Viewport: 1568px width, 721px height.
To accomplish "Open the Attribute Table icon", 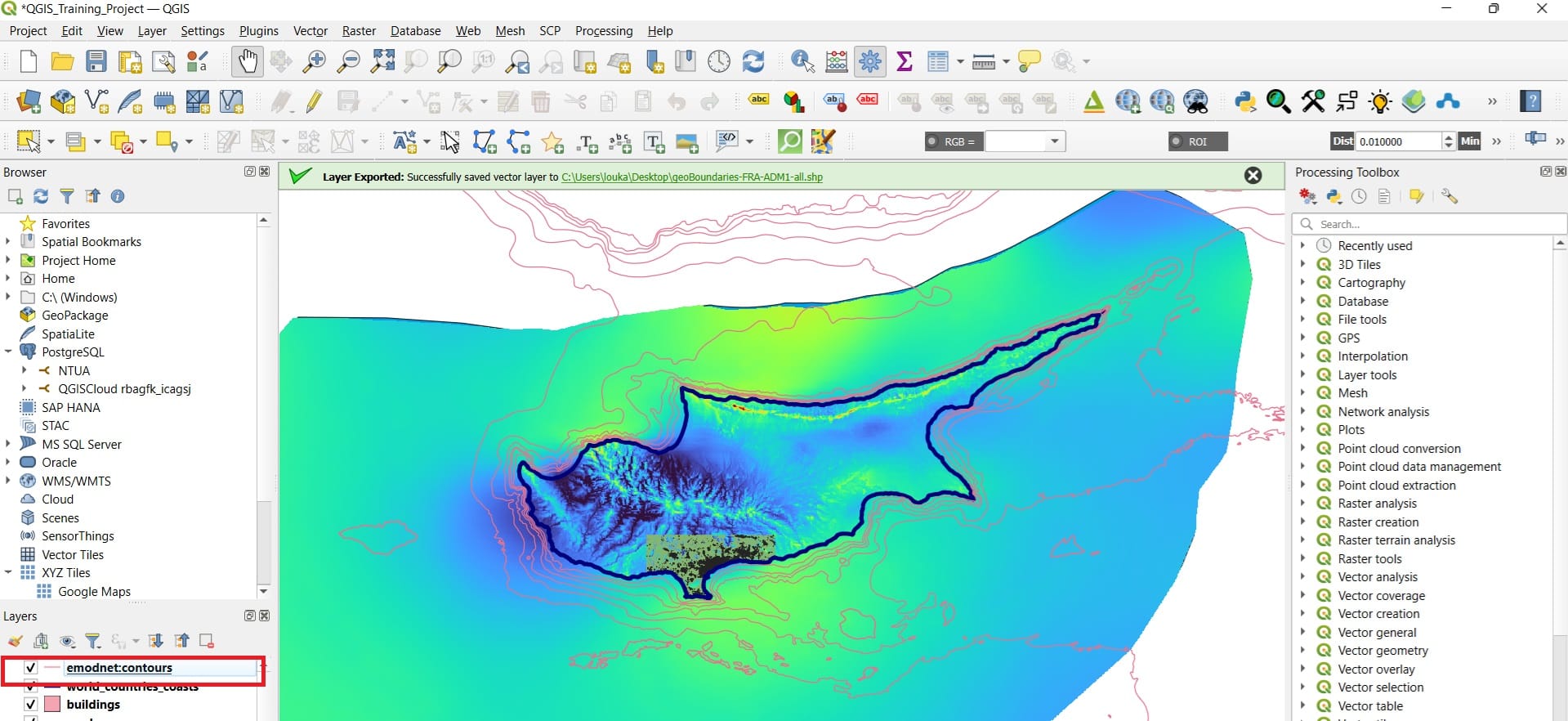I will 937,61.
